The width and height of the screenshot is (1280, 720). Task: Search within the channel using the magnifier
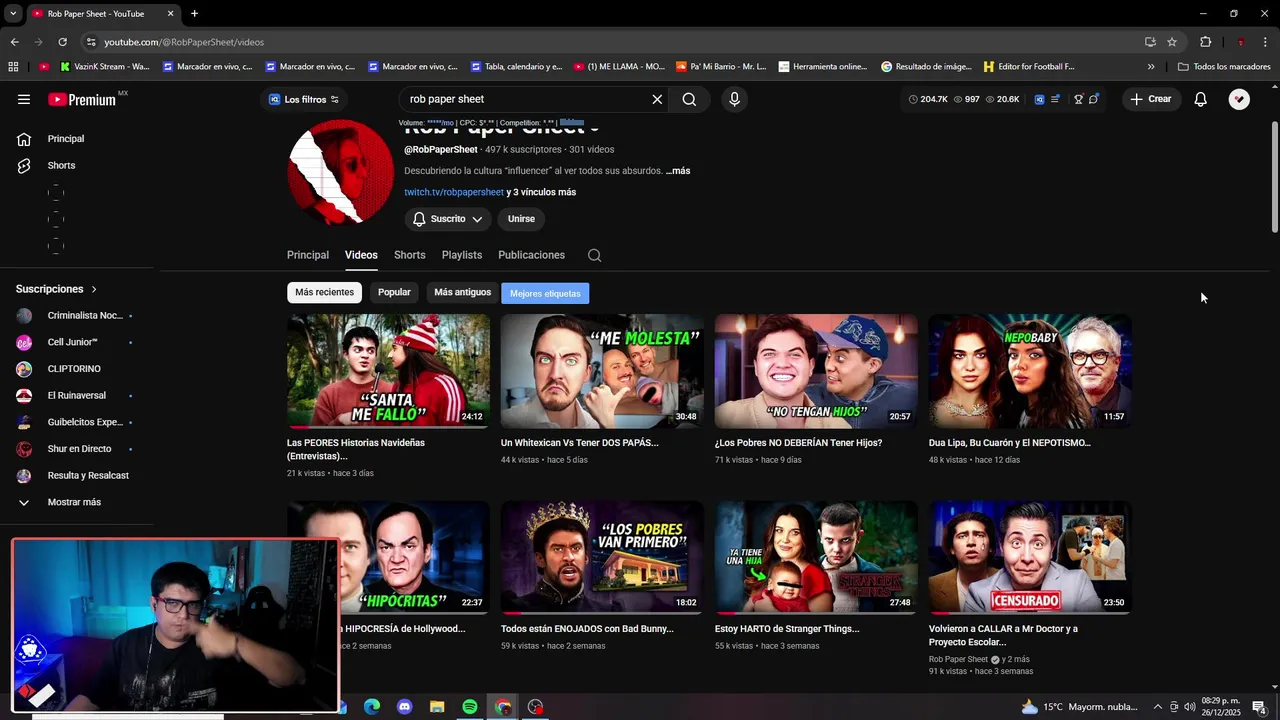[594, 255]
